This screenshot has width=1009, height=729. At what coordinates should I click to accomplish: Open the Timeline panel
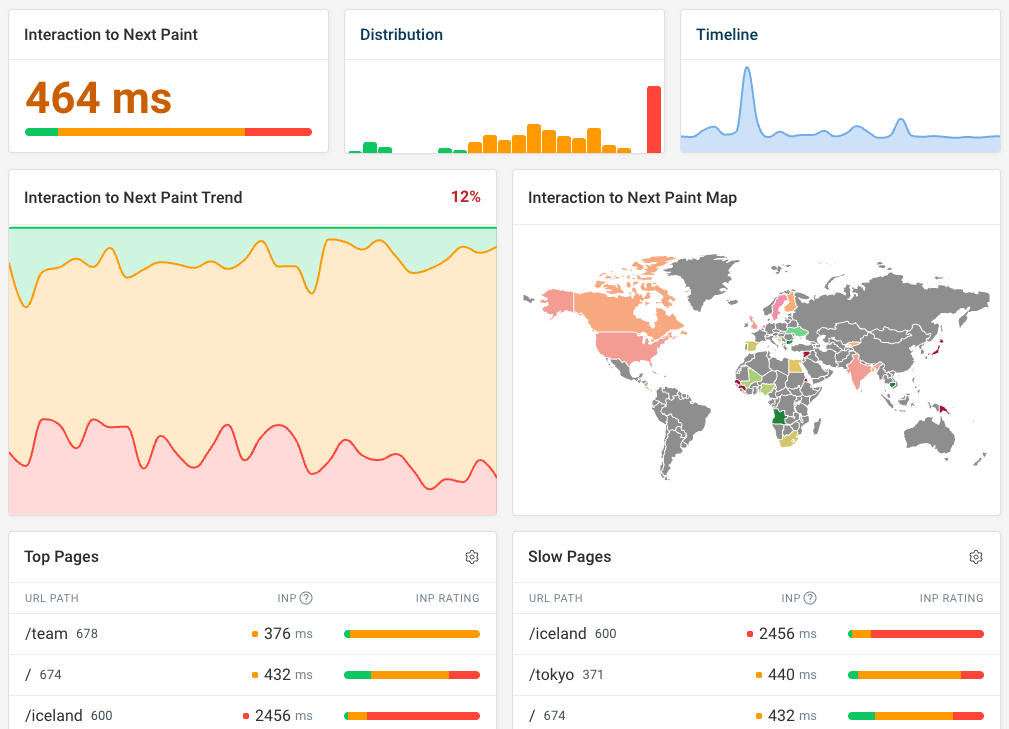tap(727, 34)
